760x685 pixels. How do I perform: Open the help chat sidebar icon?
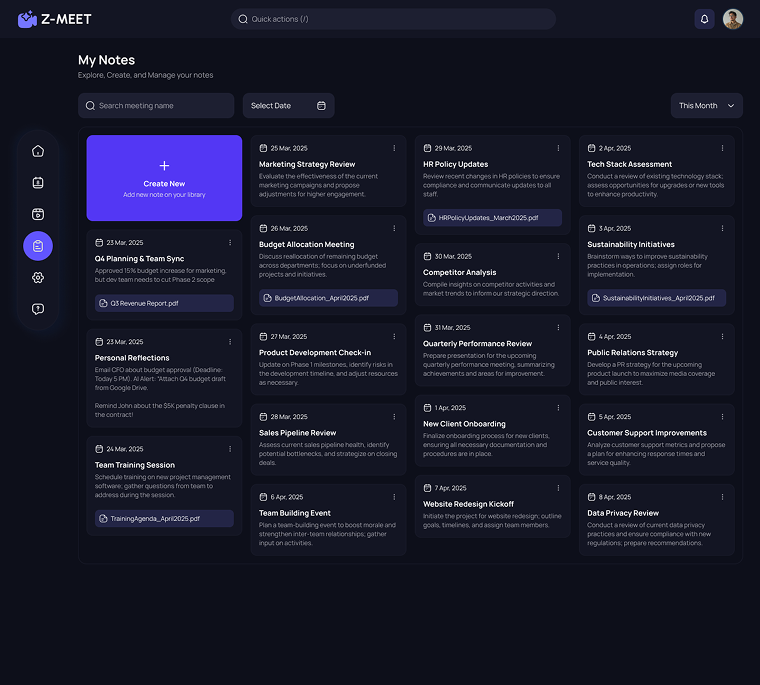38,309
